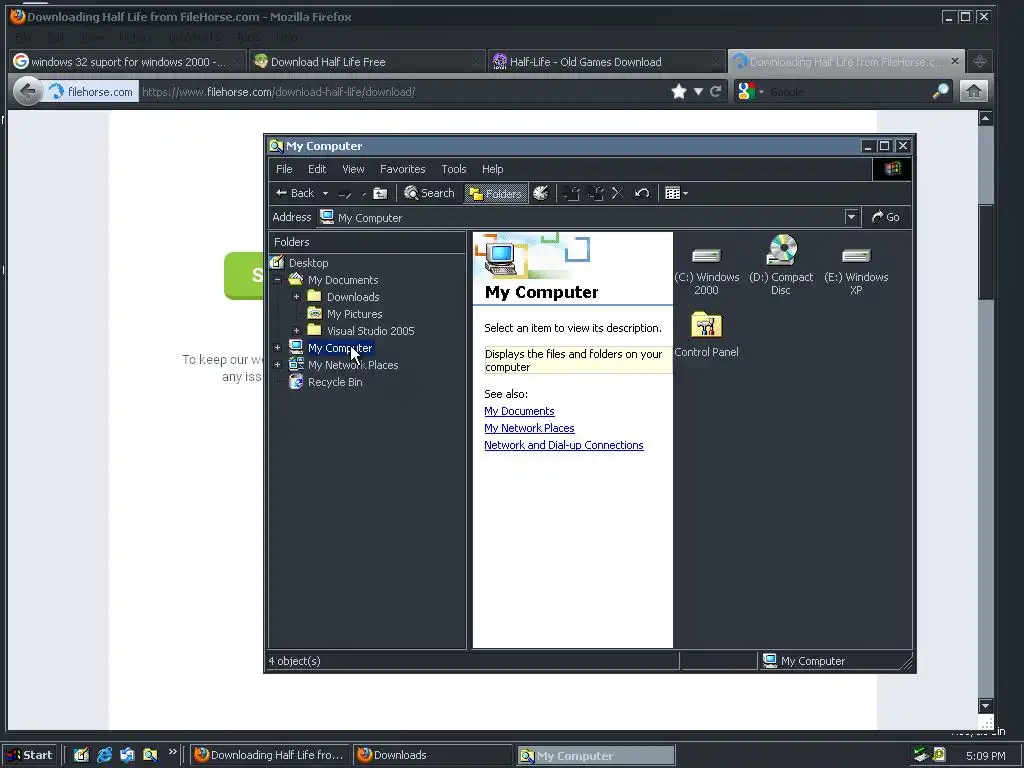Open the Favorites menu

(402, 169)
